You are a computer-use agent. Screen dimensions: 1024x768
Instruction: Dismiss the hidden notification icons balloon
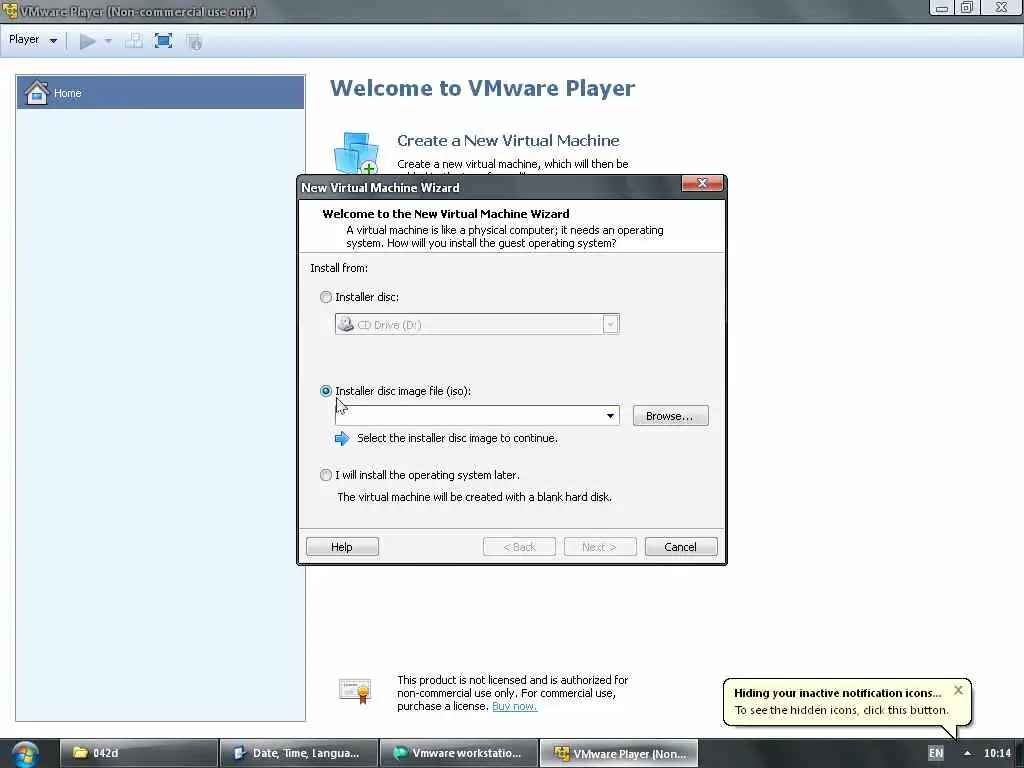(958, 690)
